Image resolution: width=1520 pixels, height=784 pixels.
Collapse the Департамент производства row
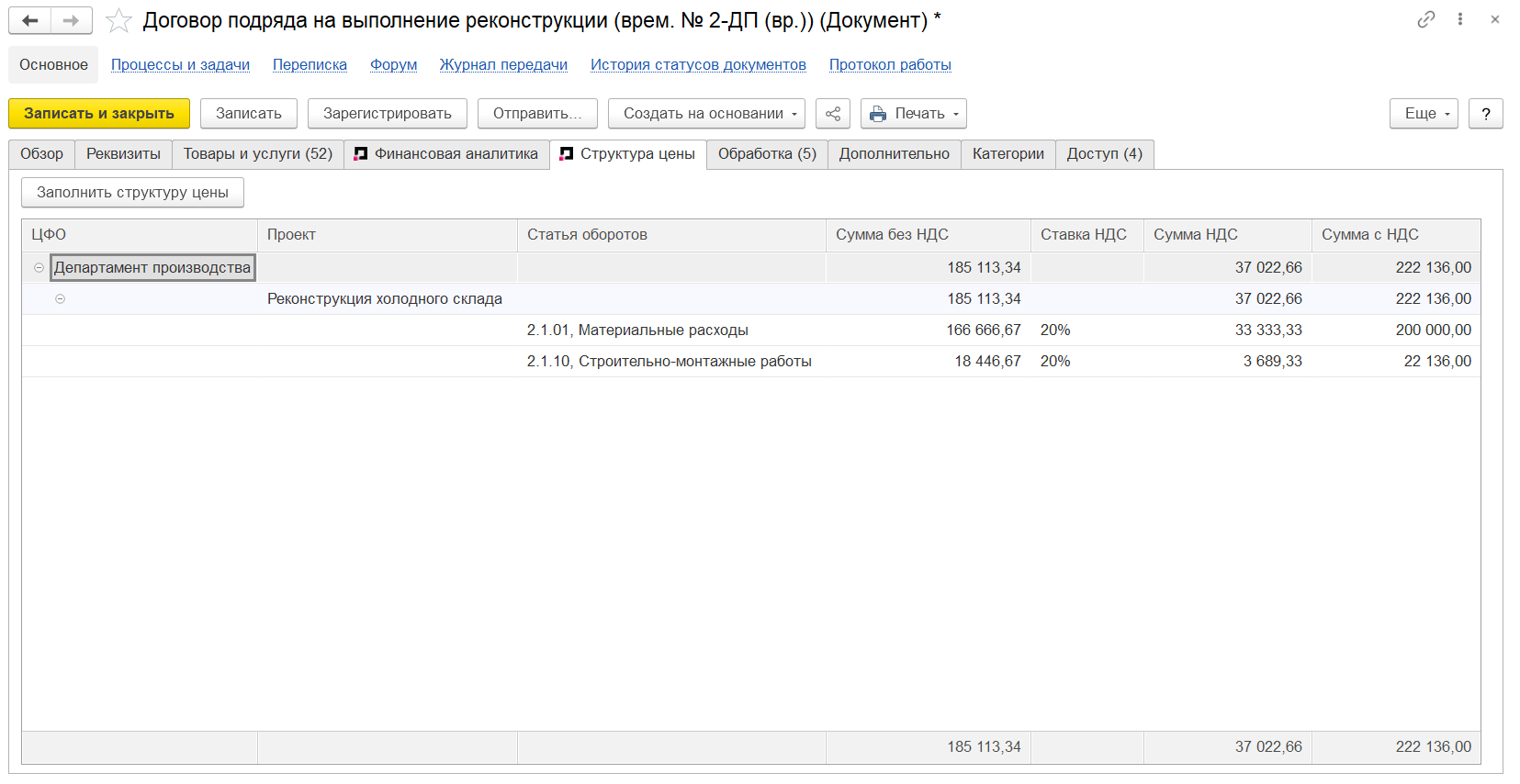tap(39, 268)
